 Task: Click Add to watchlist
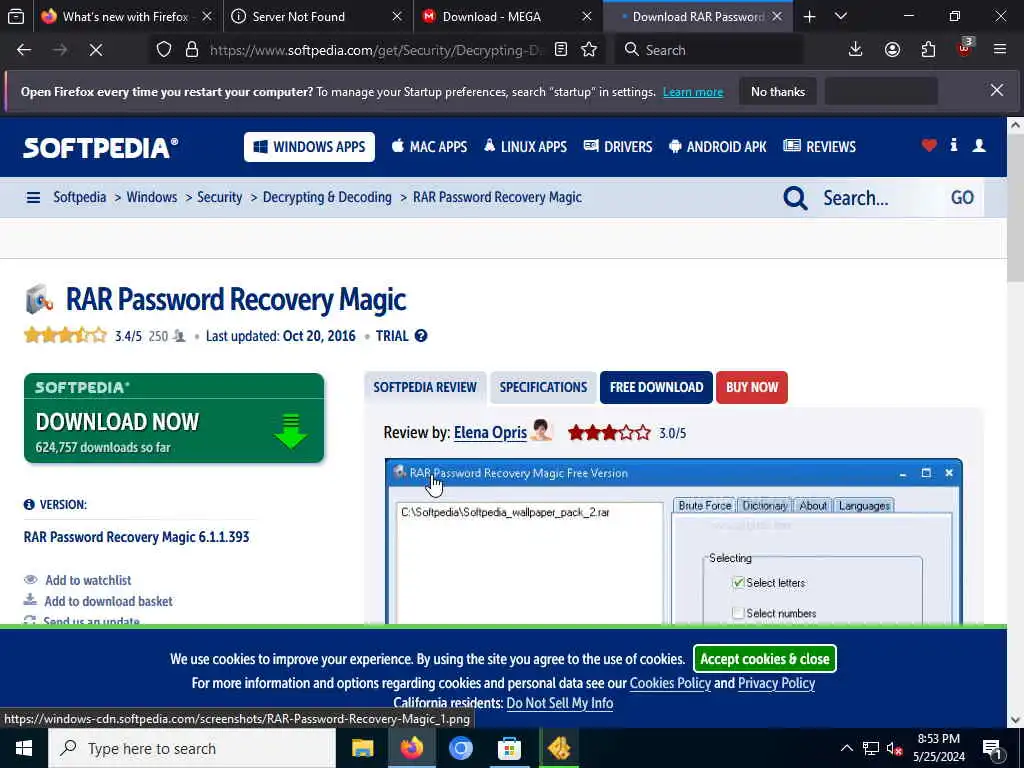(x=88, y=580)
